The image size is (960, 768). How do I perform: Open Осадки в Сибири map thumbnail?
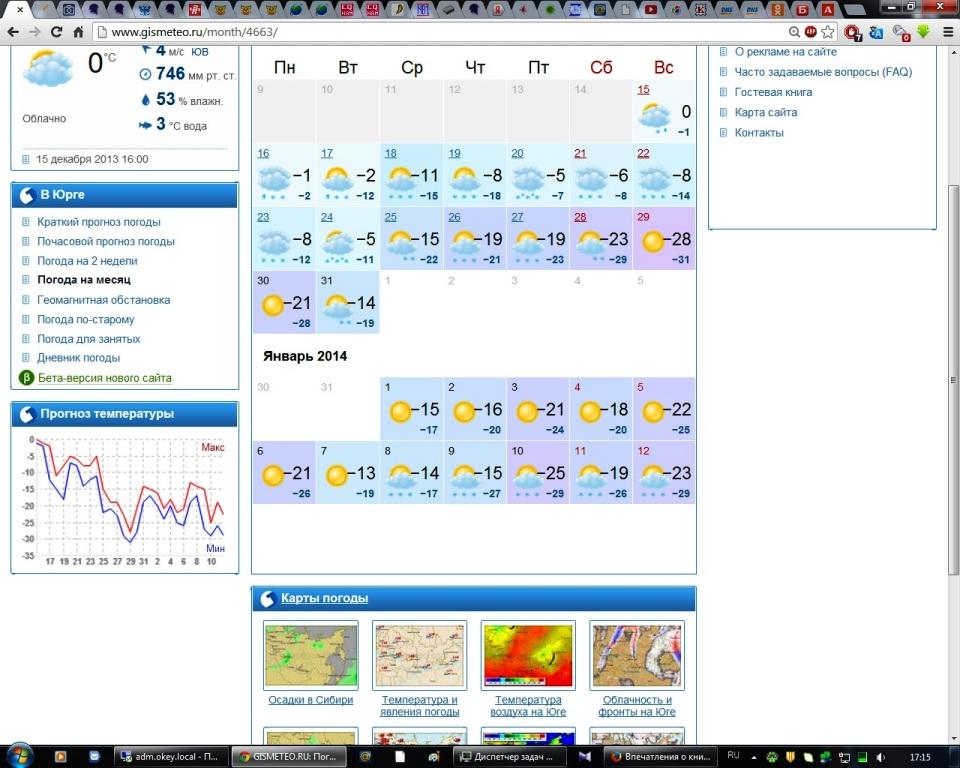[x=310, y=655]
